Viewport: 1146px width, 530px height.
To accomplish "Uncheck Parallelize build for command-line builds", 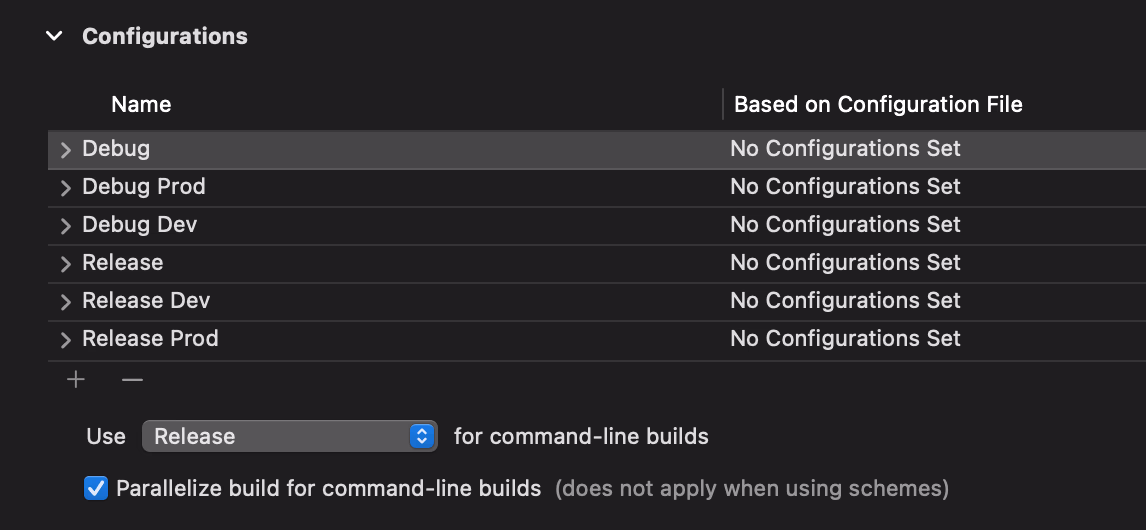I will (96, 489).
